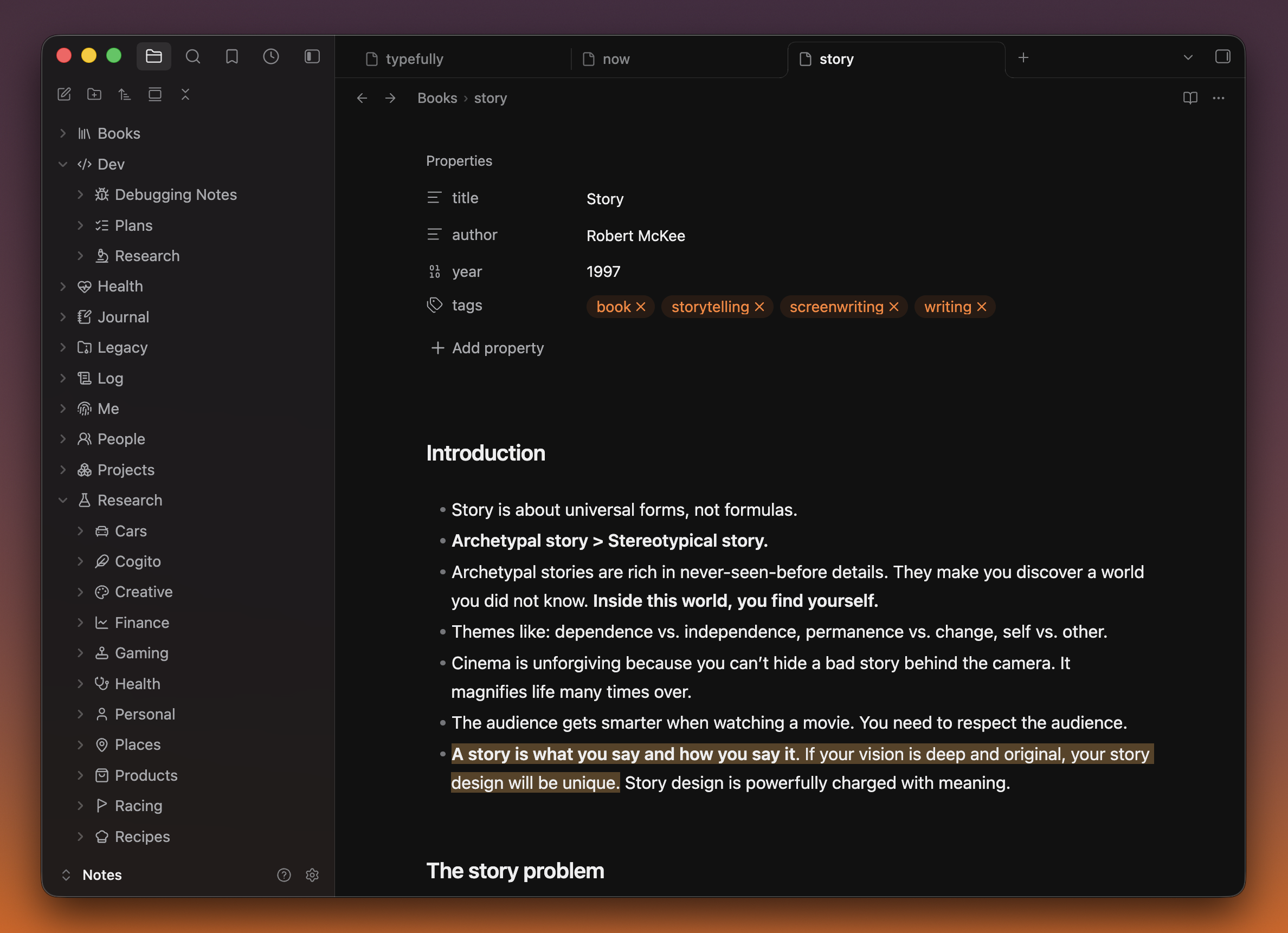
Task: Click the title property type icon
Action: pos(434,198)
